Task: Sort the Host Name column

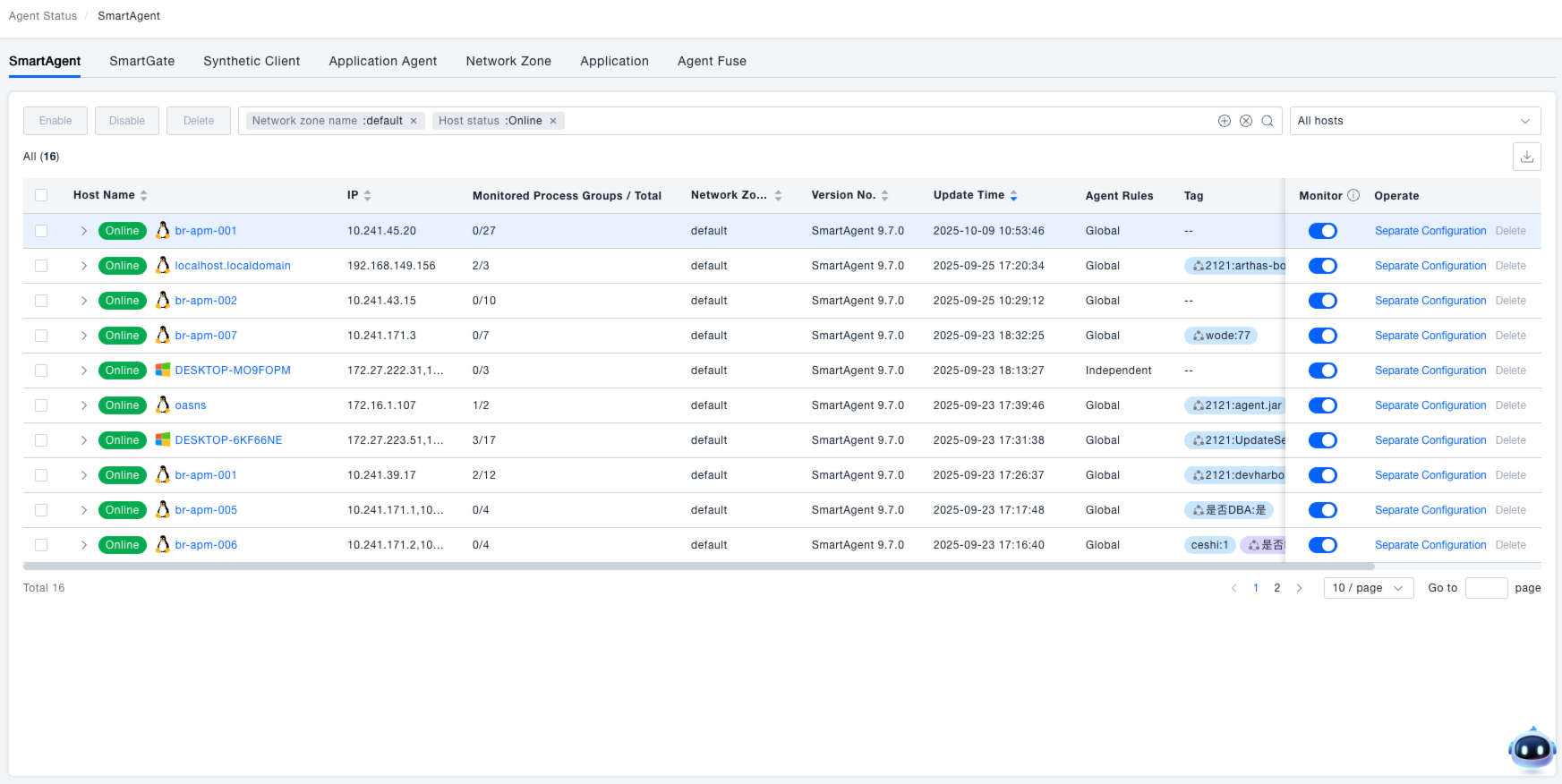Action: coord(143,195)
